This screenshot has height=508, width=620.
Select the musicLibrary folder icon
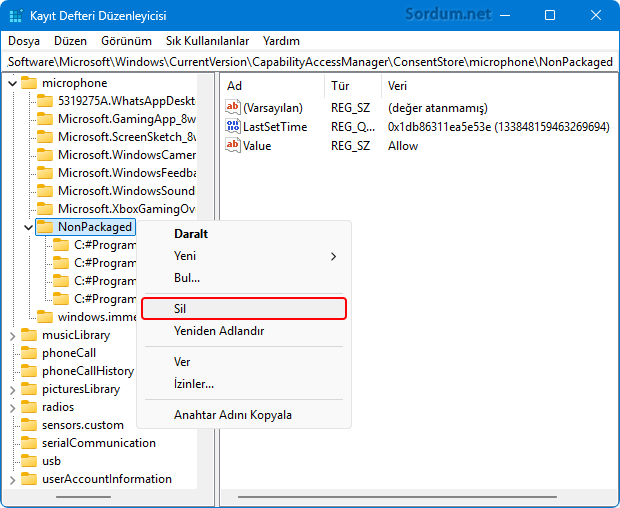(x=29, y=335)
